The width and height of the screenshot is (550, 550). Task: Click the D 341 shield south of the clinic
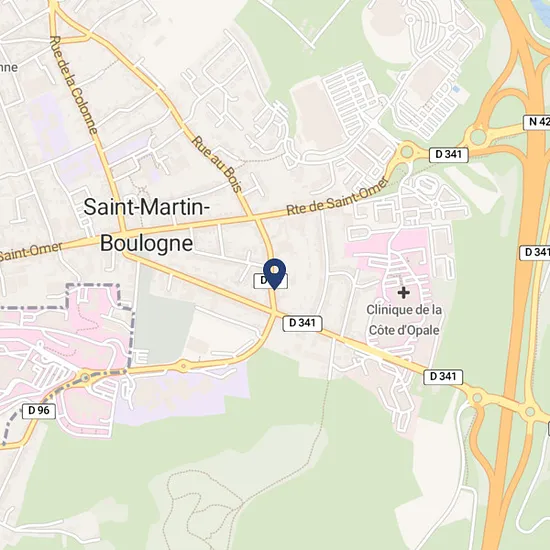pos(443,377)
